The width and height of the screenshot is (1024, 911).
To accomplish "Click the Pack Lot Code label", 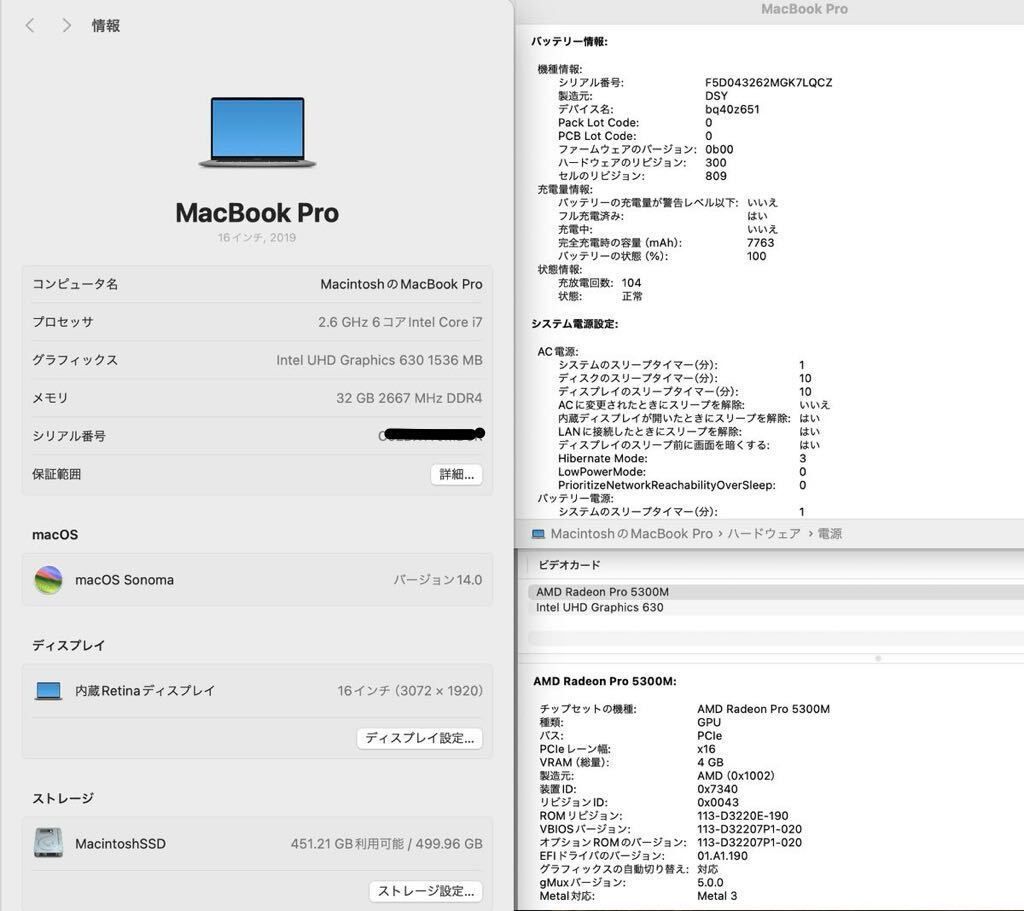I will (598, 123).
